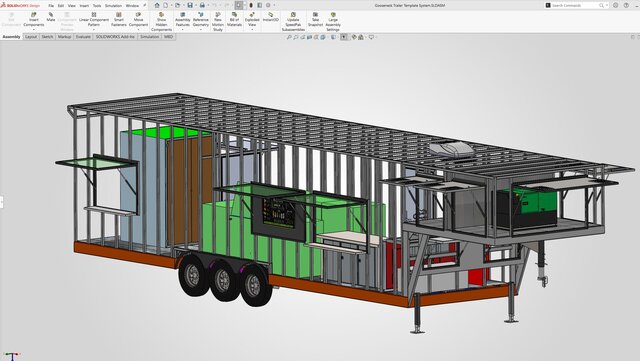Click the Search Commands field
Screen dimensions: 640x361
576,5
